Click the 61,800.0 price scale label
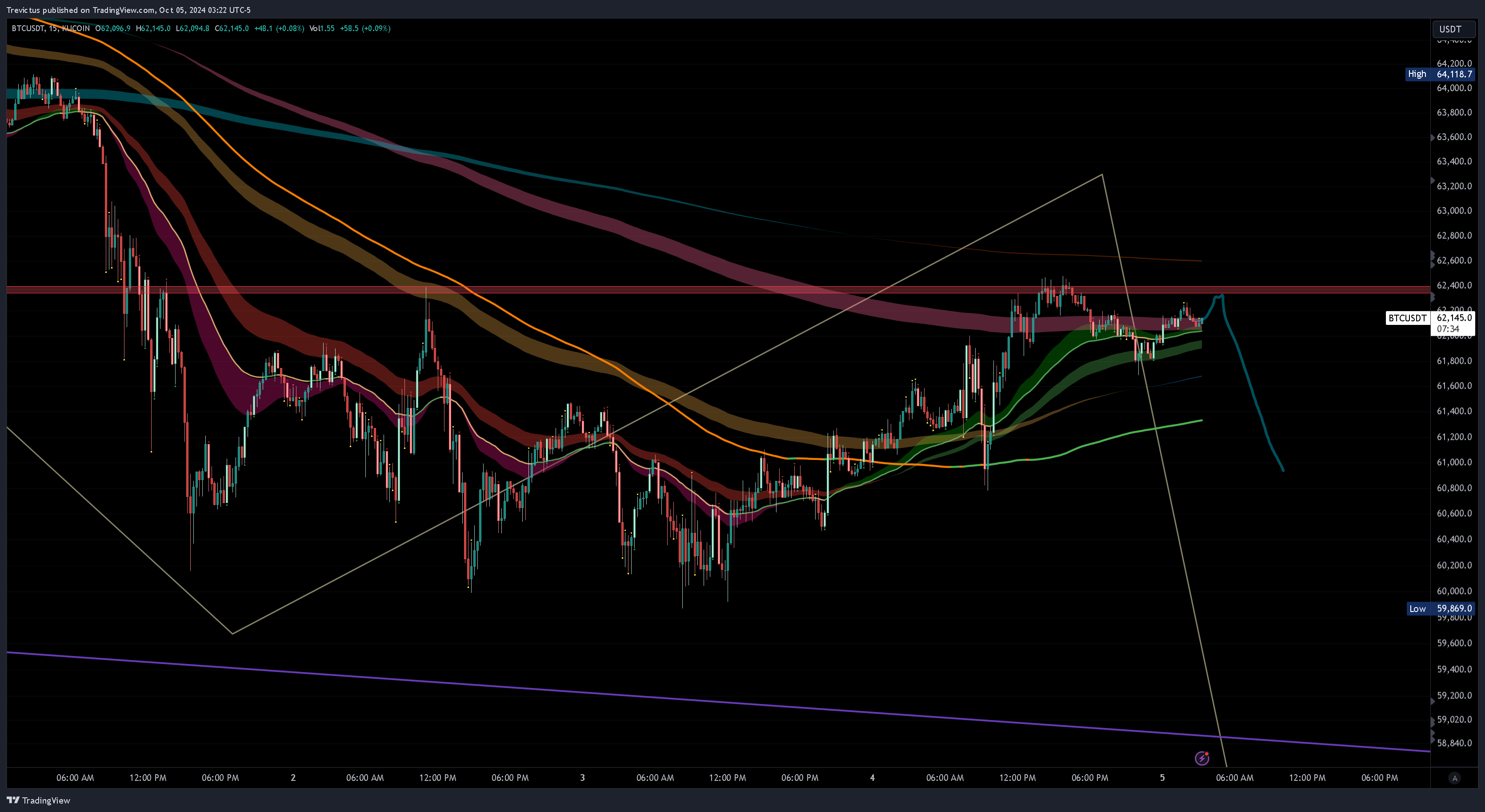 (1454, 361)
